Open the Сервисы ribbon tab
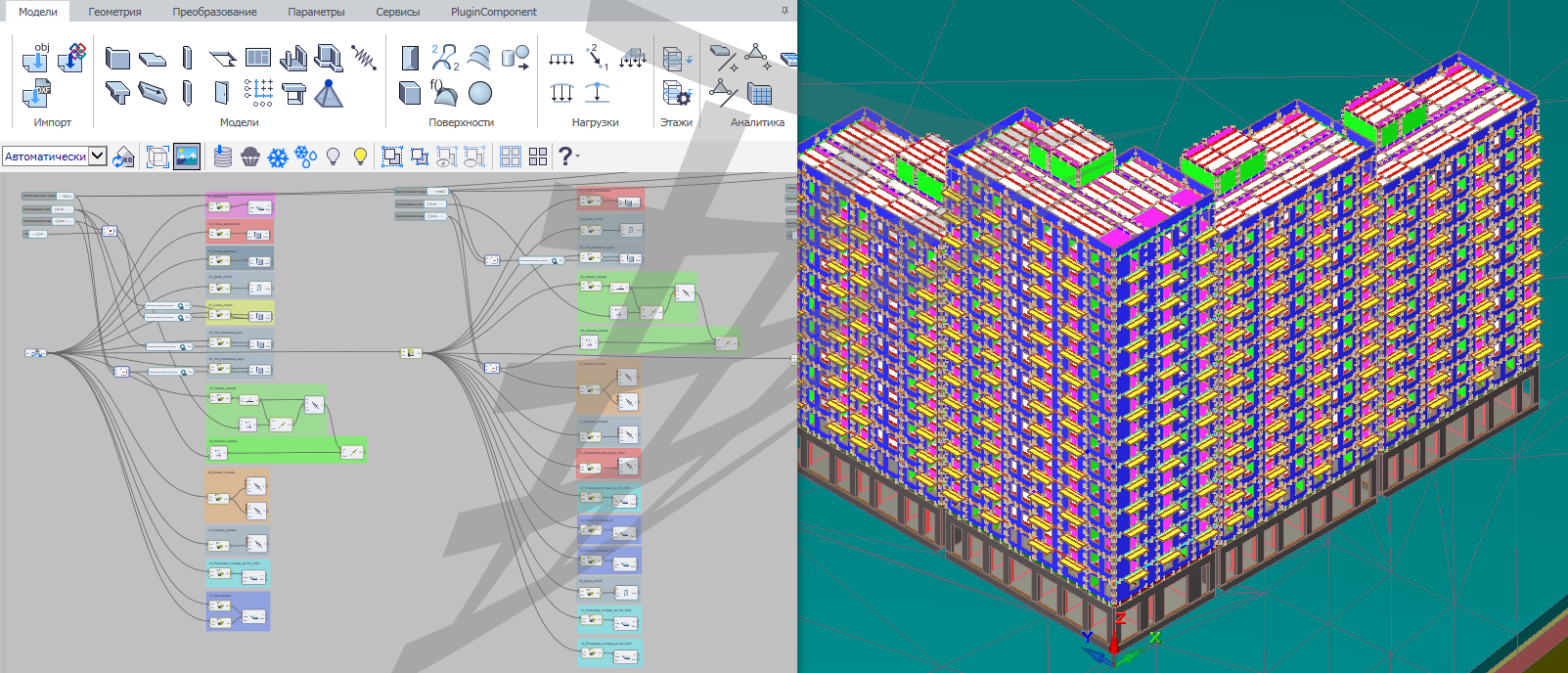The image size is (1568, 673). 398,12
